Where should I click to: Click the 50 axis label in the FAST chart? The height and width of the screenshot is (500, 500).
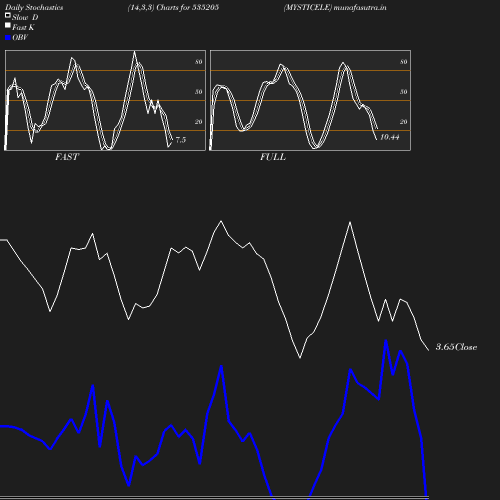pos(199,92)
